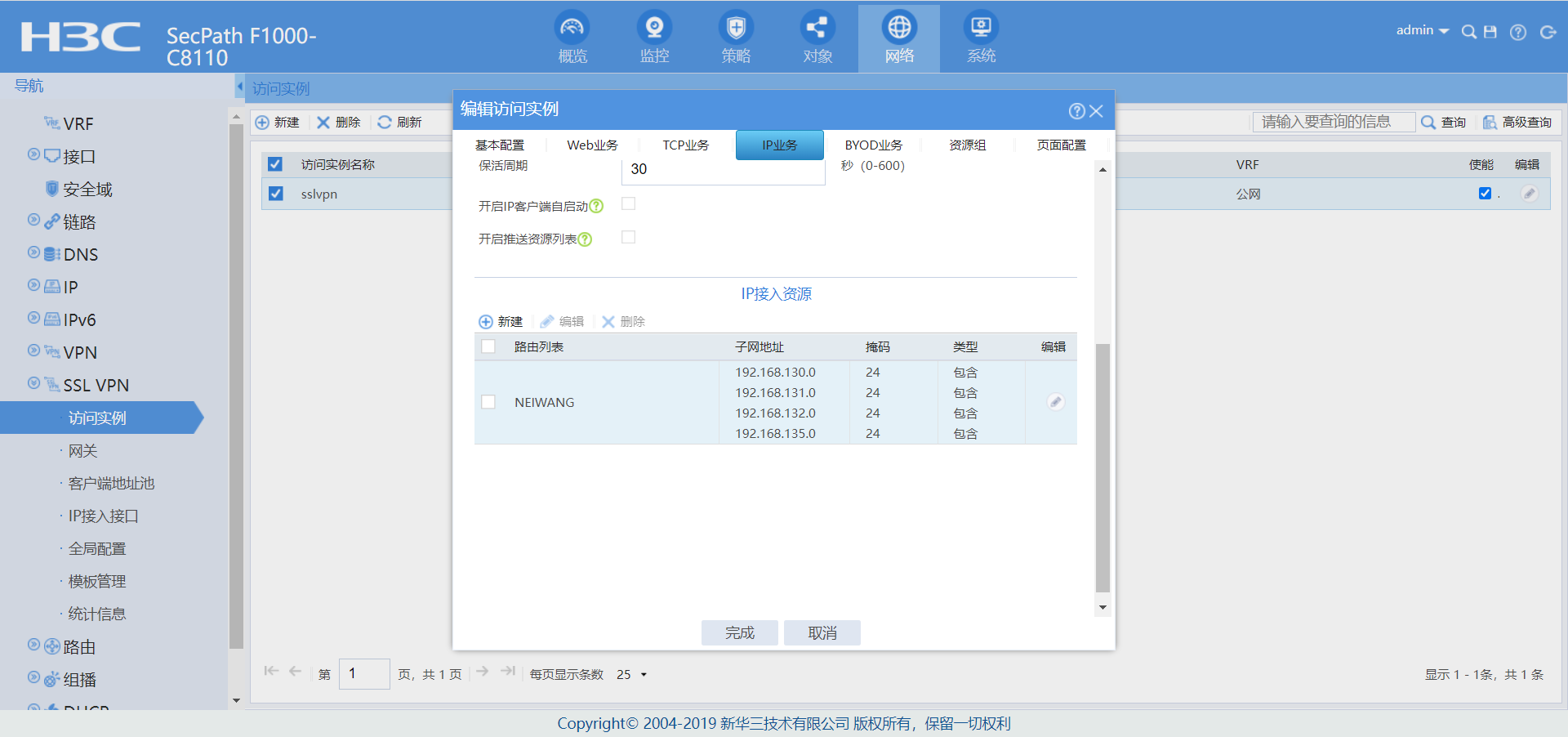Open the 对象 objects icon
This screenshot has width=1568, height=737.
point(817,29)
